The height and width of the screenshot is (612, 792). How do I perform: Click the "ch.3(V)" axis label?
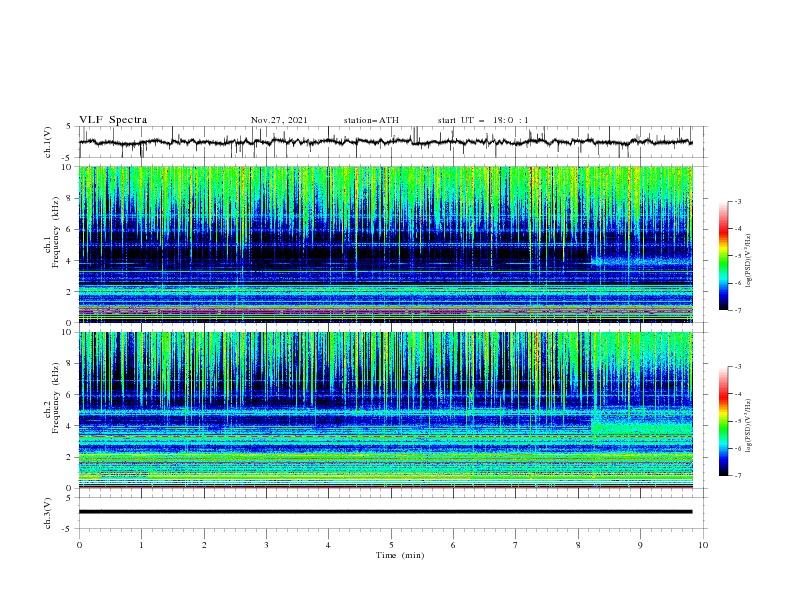click(x=48, y=513)
